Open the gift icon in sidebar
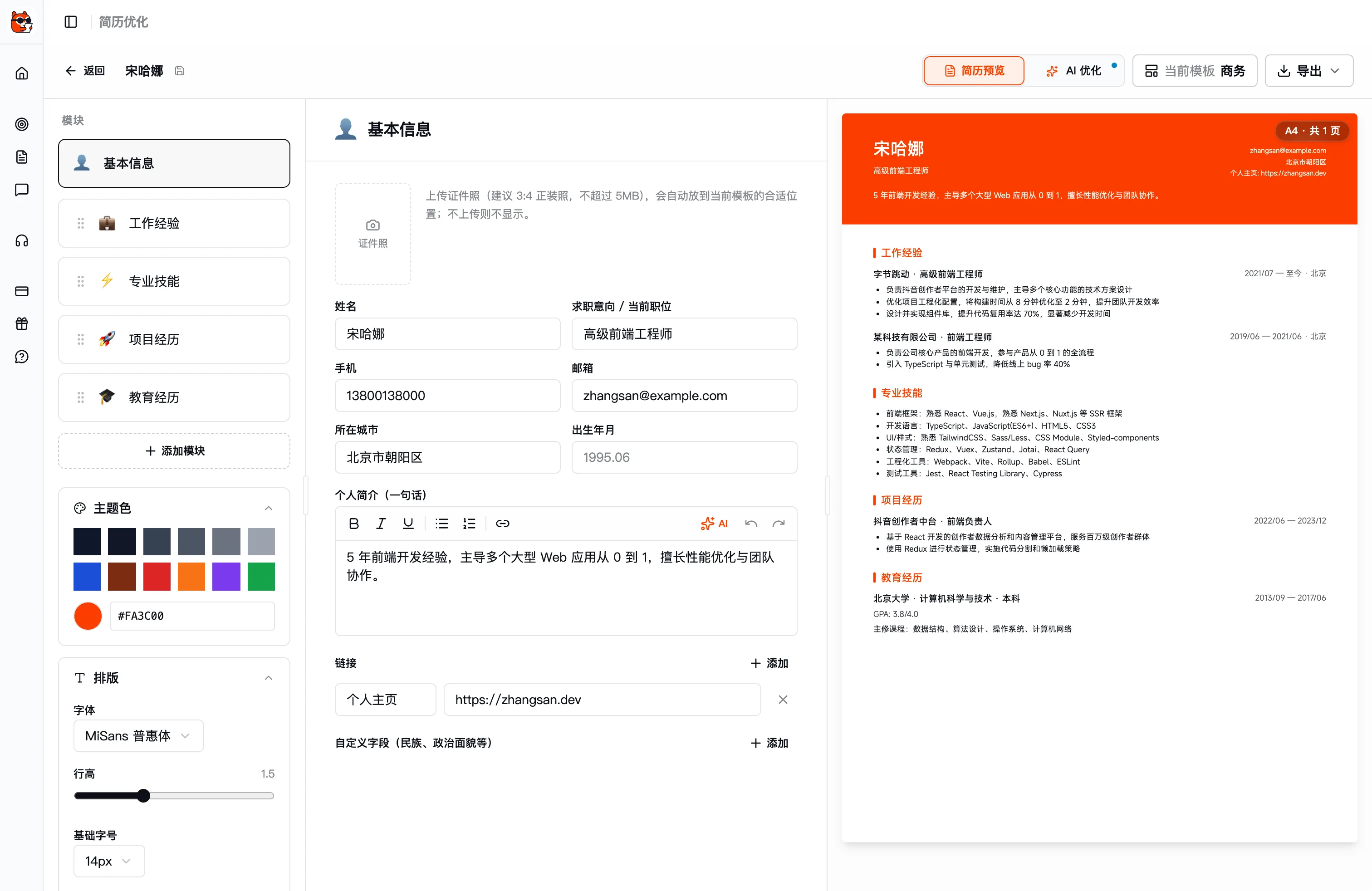1372x891 pixels. click(22, 324)
